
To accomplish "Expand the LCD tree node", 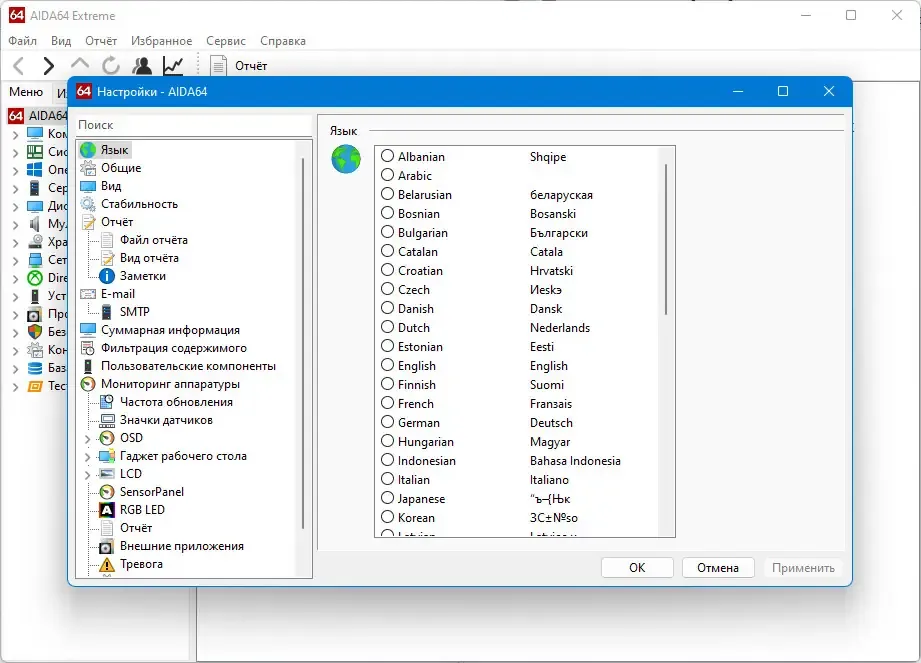I will 88,474.
